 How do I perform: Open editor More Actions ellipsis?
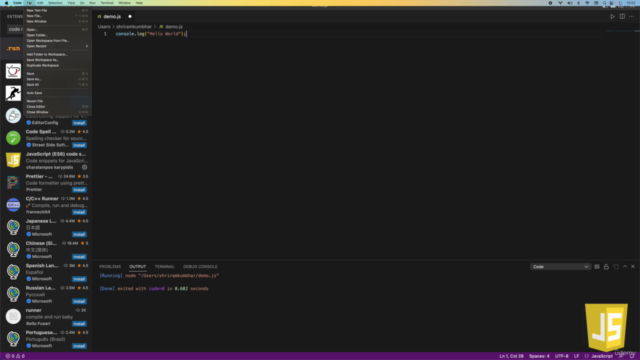[x=631, y=17]
